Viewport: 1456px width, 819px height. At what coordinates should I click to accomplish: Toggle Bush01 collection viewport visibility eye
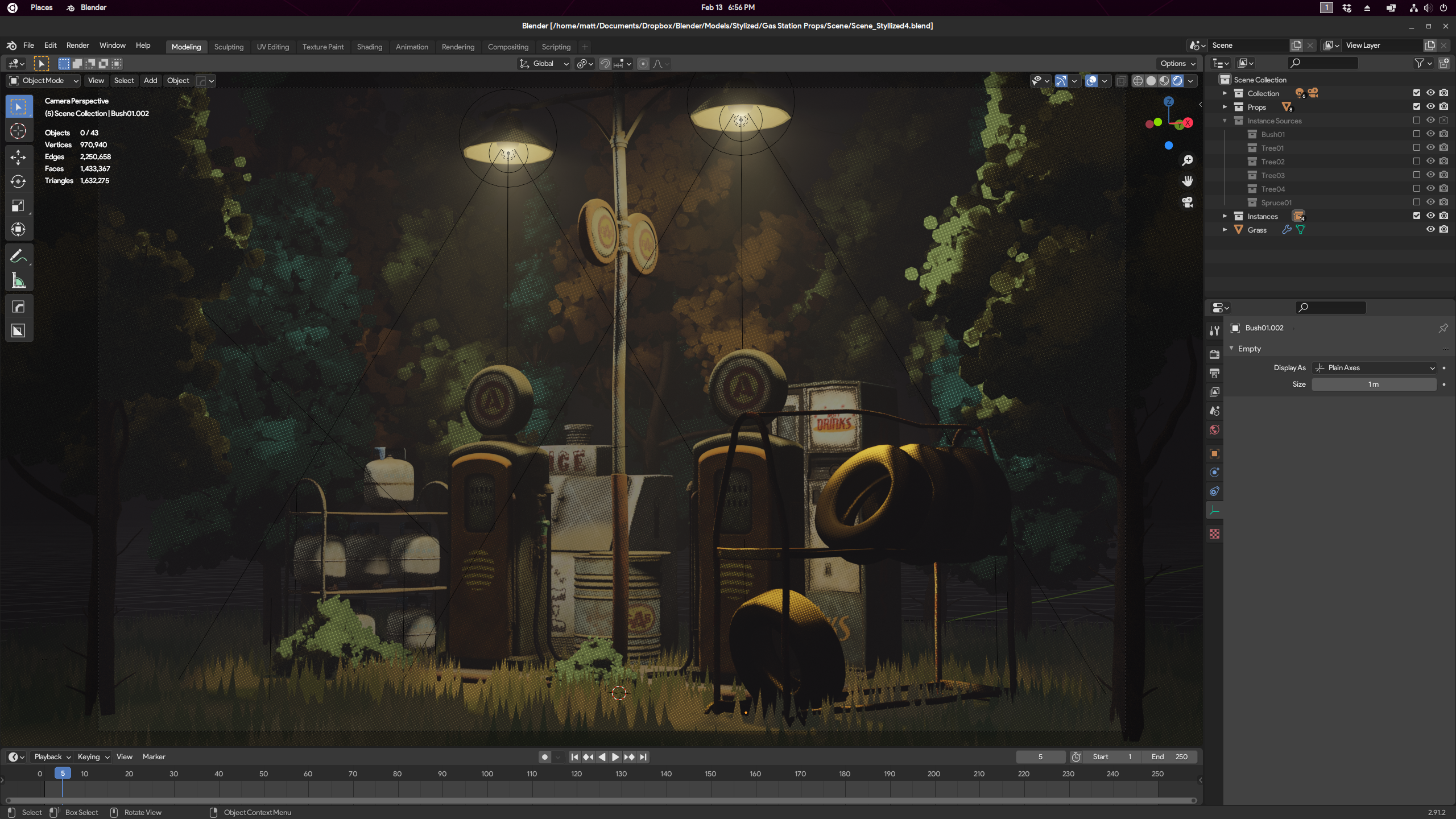1430,134
